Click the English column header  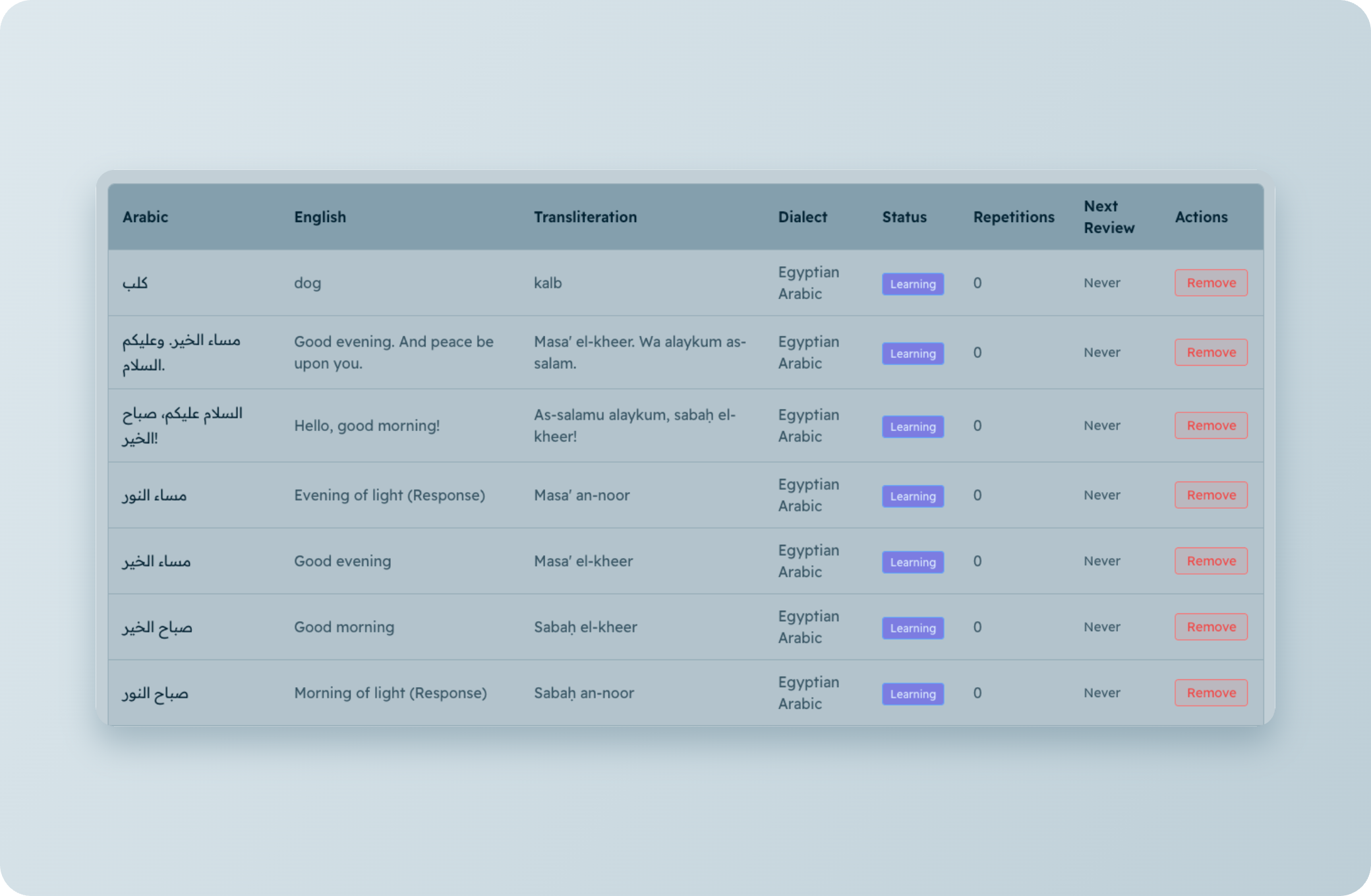point(320,217)
